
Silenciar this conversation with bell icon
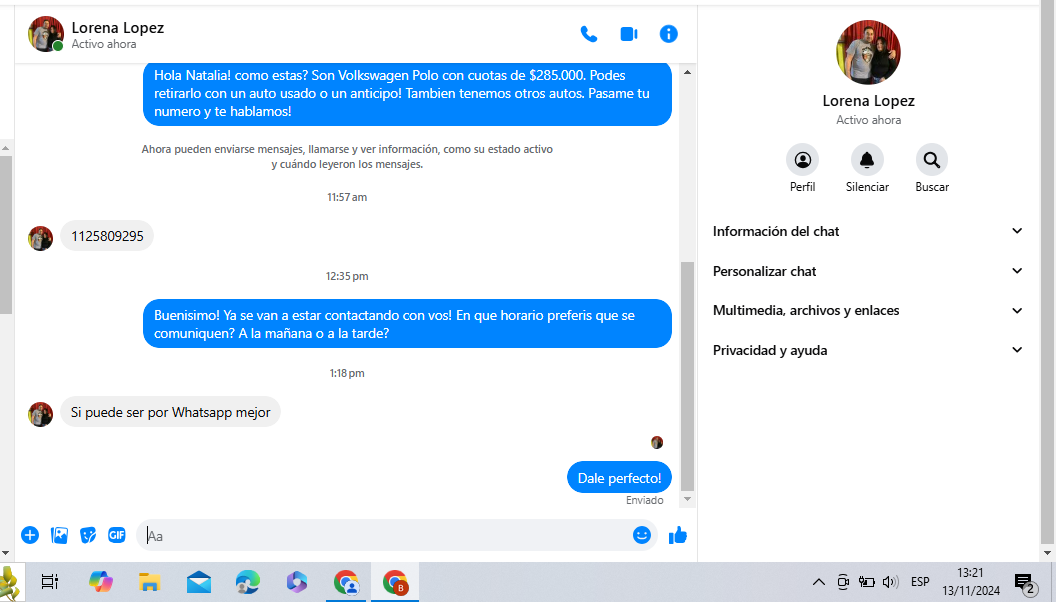point(867,168)
